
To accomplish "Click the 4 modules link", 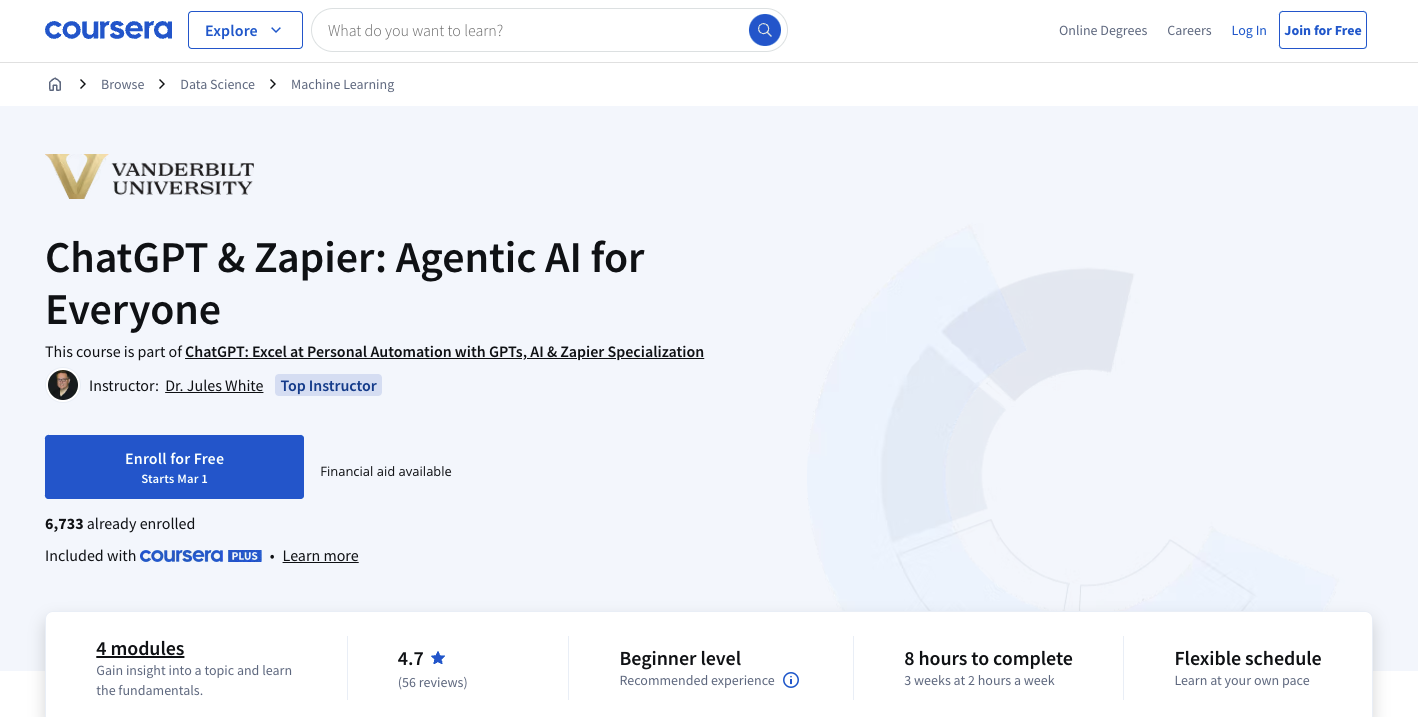I will [139, 648].
